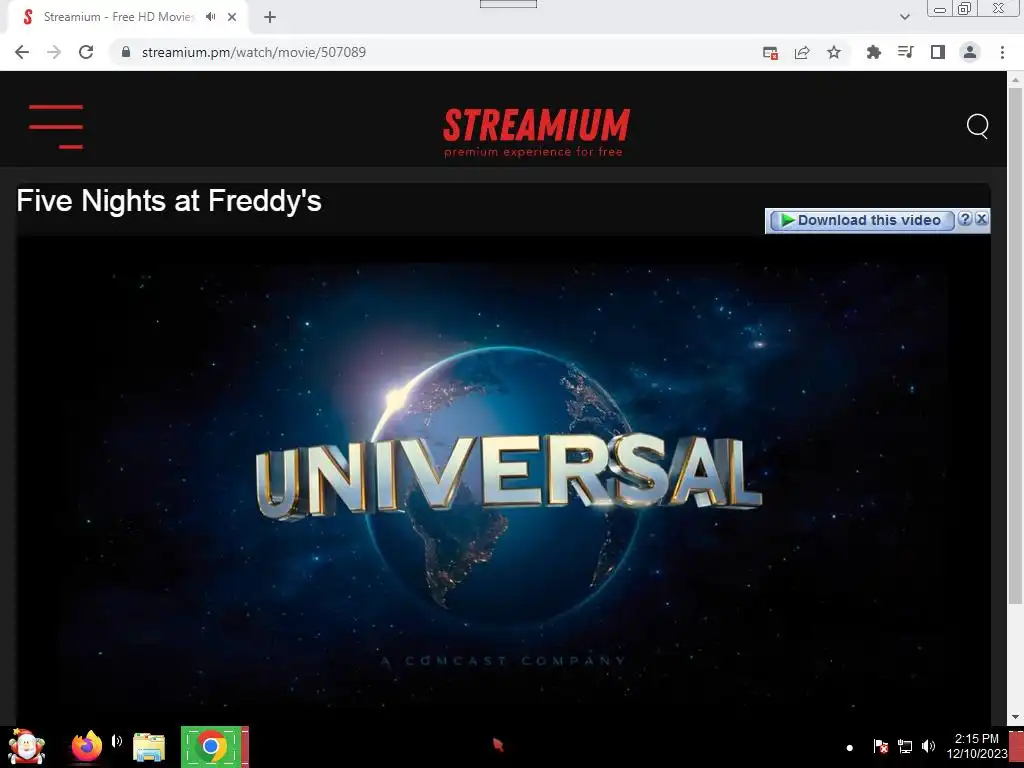The image size is (1024, 768).
Task: Open the Extensions puzzle icon
Action: 873,52
